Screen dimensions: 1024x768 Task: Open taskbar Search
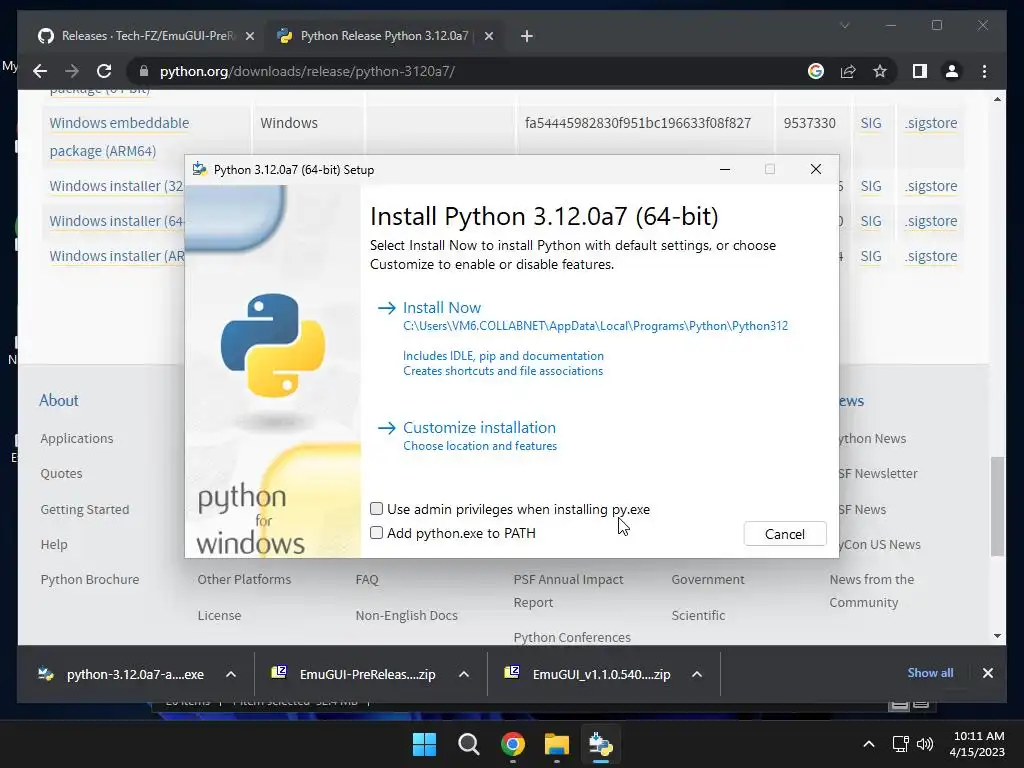(x=468, y=744)
